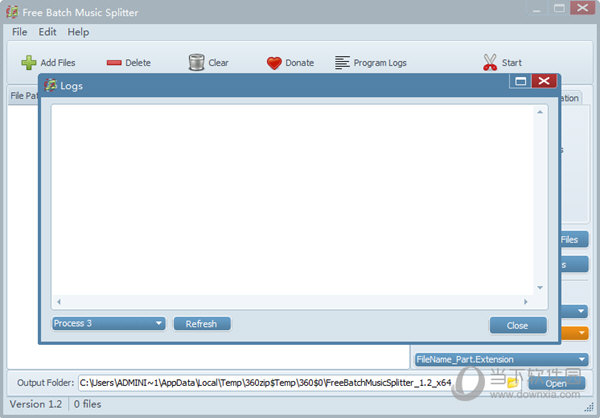Viewport: 600px width, 418px height.
Task: Click the horizontal scrollbar left arrow
Action: [59, 302]
